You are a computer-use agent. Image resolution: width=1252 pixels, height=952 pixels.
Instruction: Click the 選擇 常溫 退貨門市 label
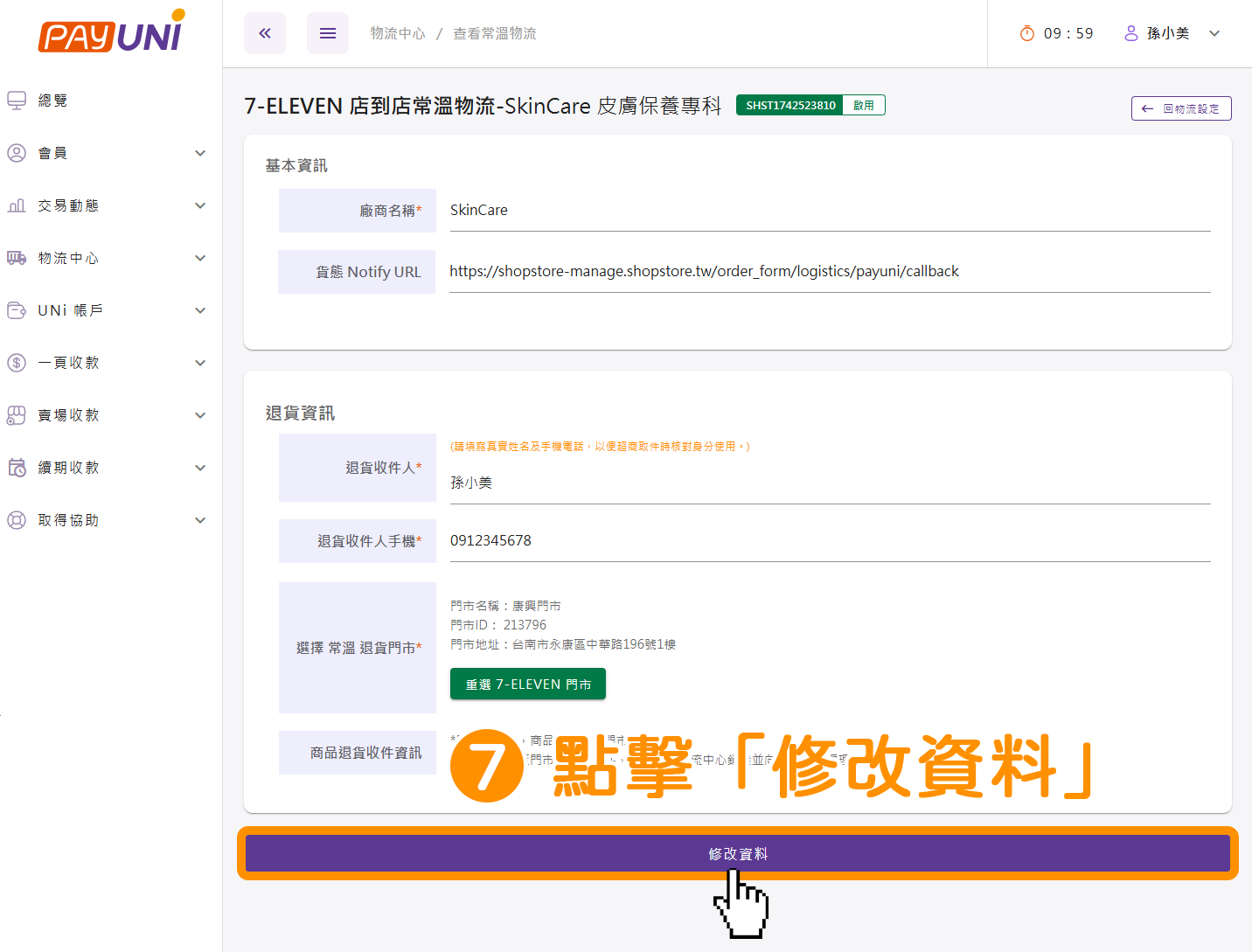[x=358, y=648]
